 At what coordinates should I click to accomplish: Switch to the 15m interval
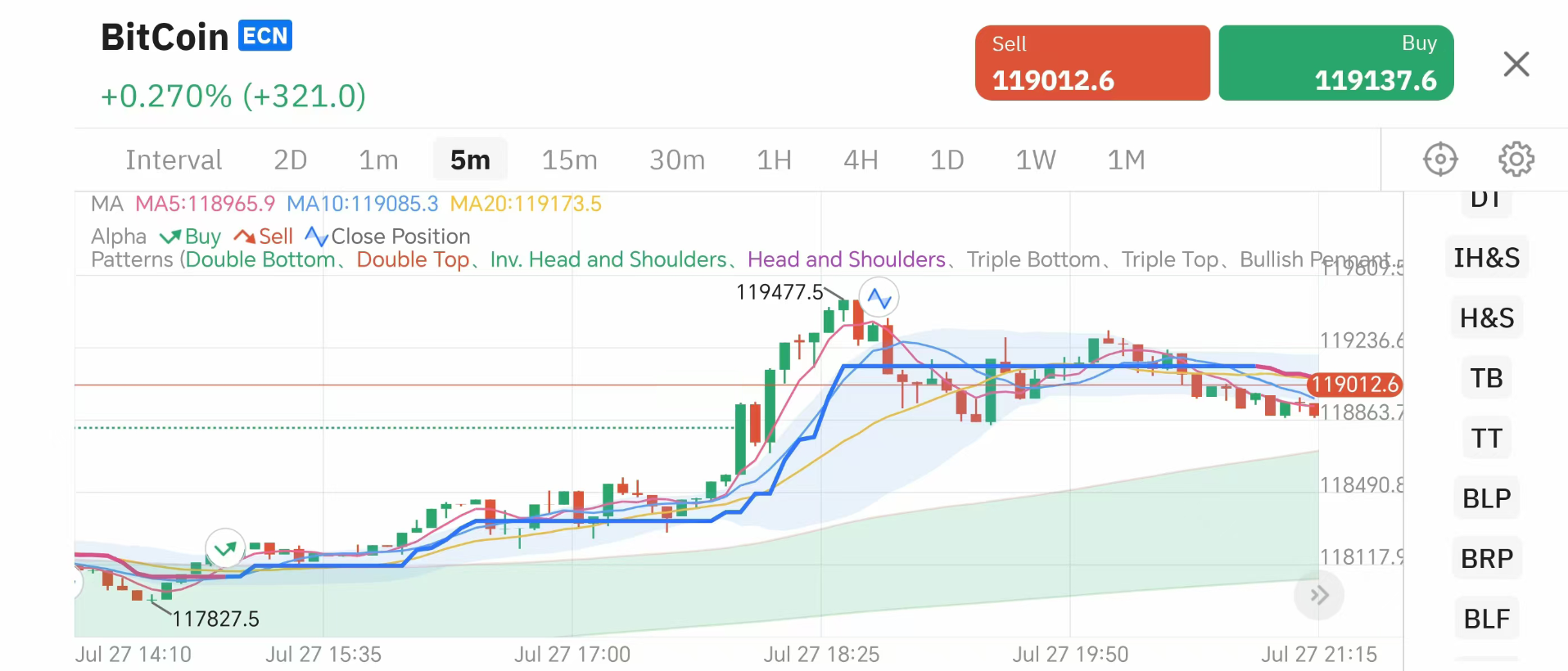pos(569,160)
